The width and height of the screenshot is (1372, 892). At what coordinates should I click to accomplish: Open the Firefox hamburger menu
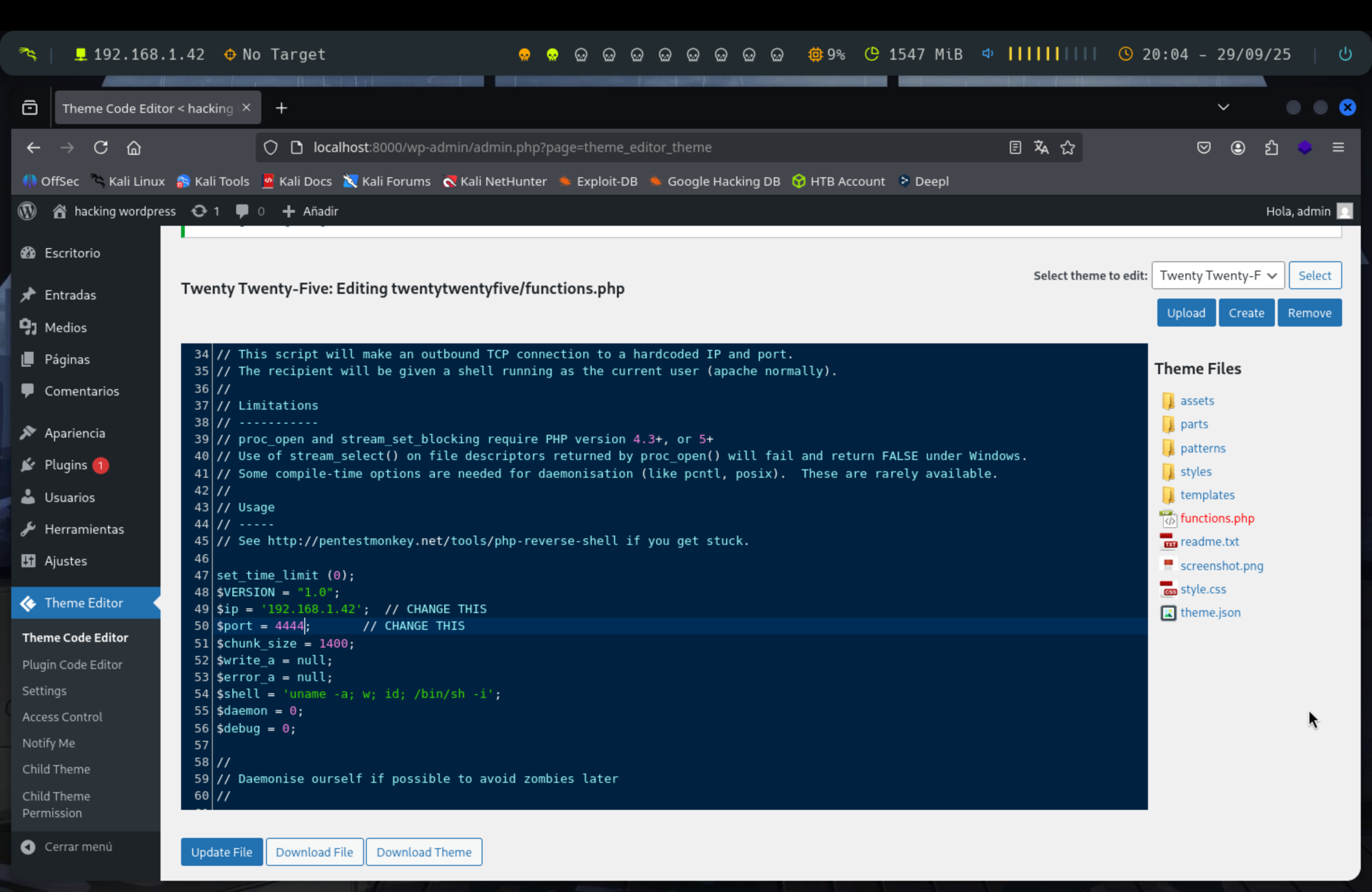point(1338,147)
